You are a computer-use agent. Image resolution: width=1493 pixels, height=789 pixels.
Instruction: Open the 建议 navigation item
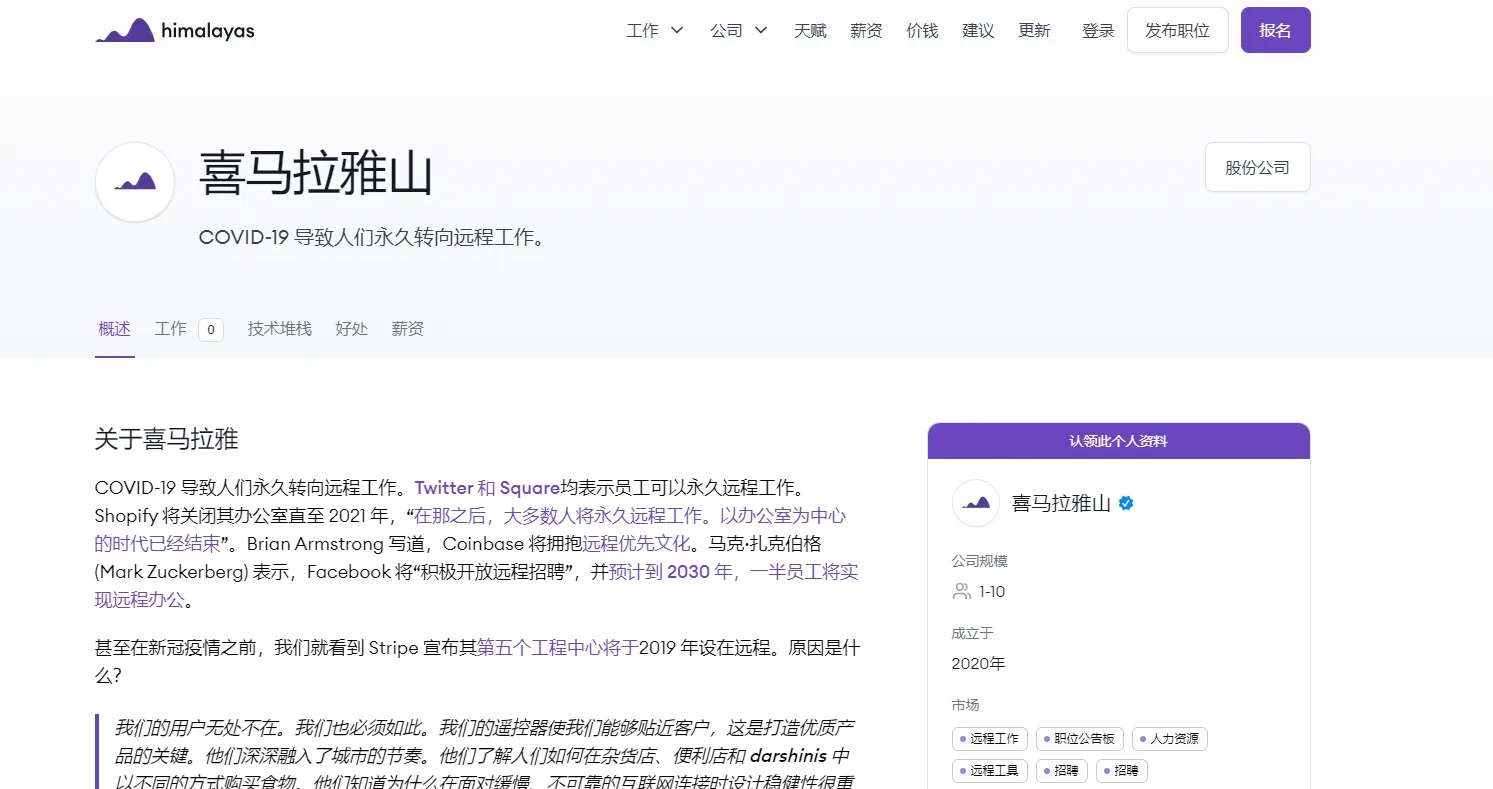978,31
